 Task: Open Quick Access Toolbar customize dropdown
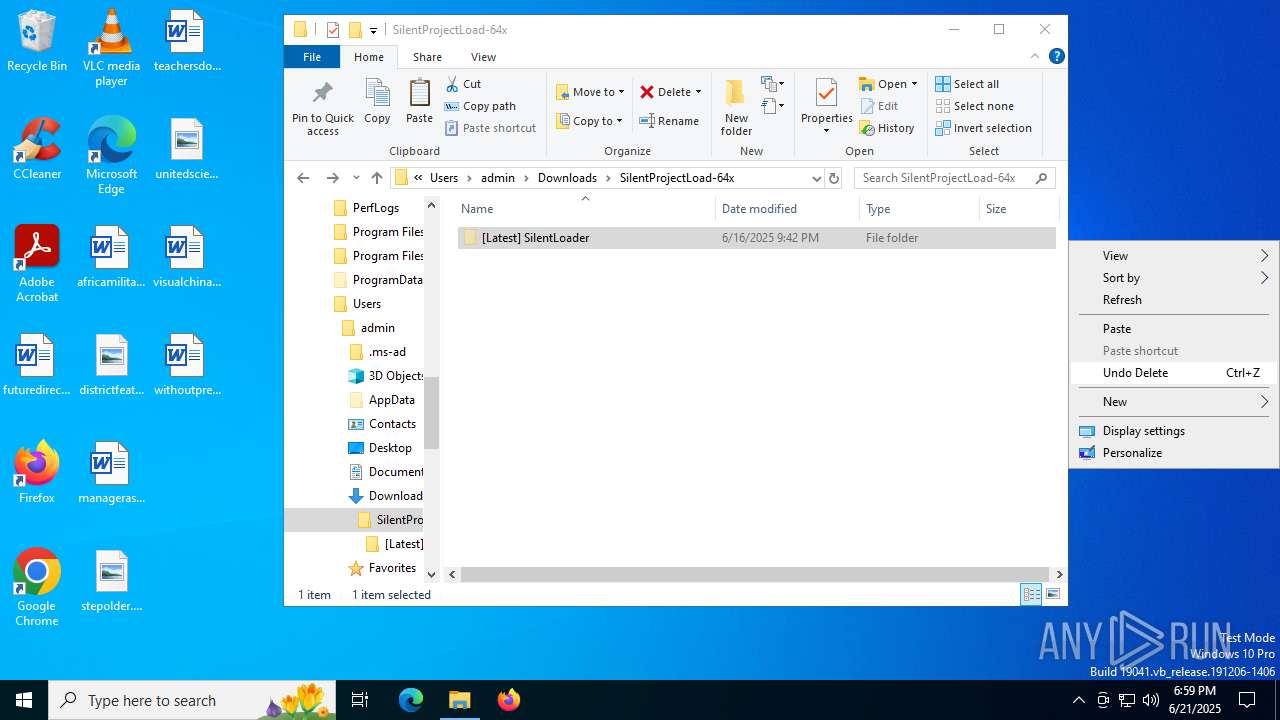(x=373, y=30)
